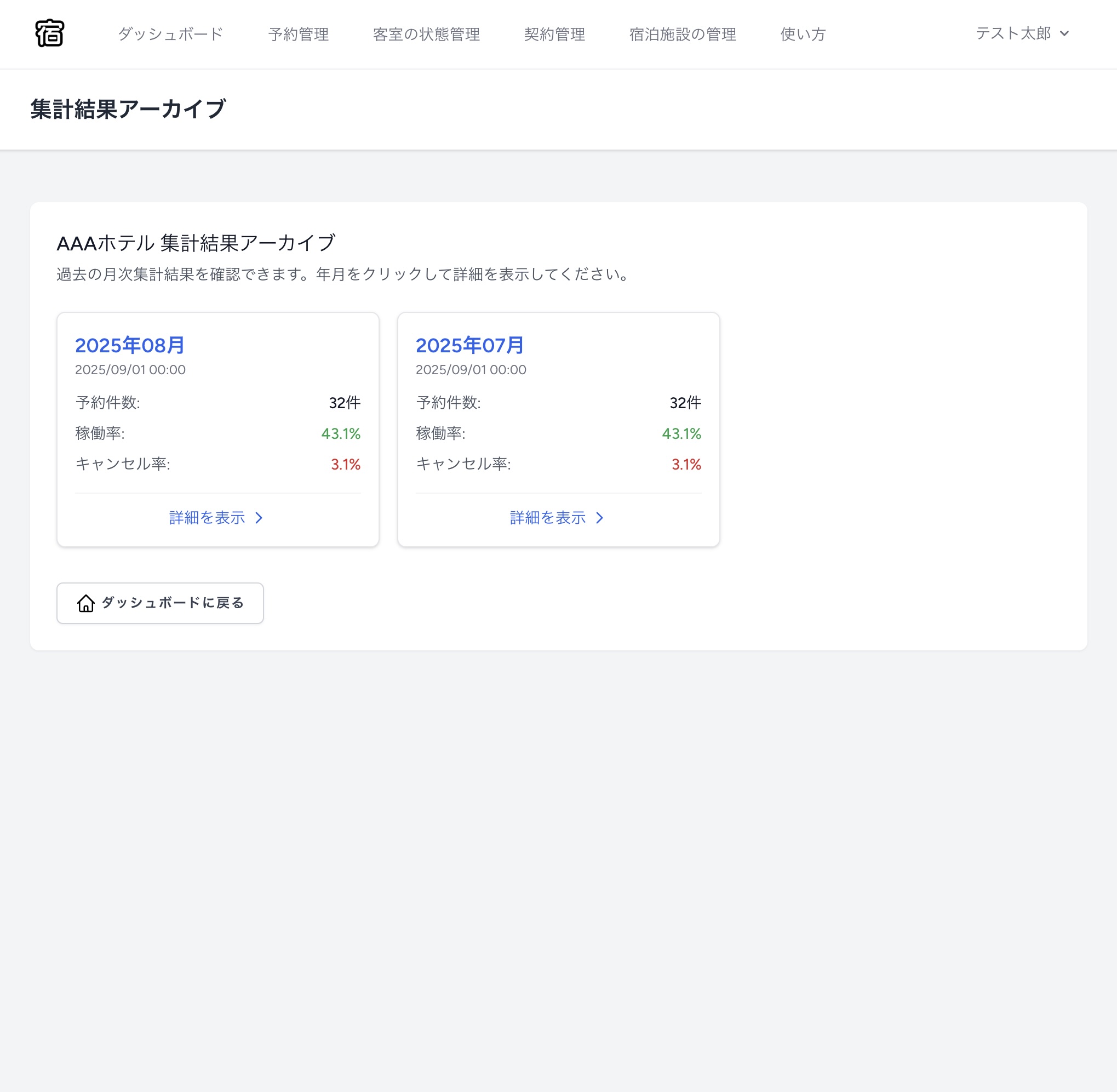Click 詳細を表示 on the July card
This screenshot has height=1092, width=1117.
coord(547,517)
